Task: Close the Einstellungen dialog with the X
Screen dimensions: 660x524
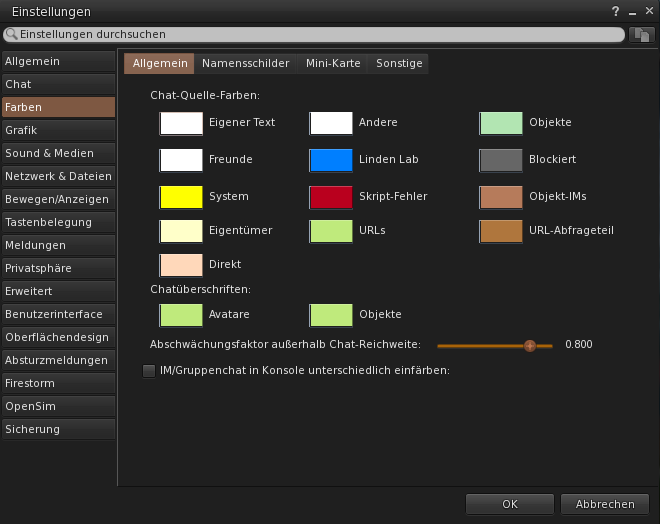Action: pos(648,11)
